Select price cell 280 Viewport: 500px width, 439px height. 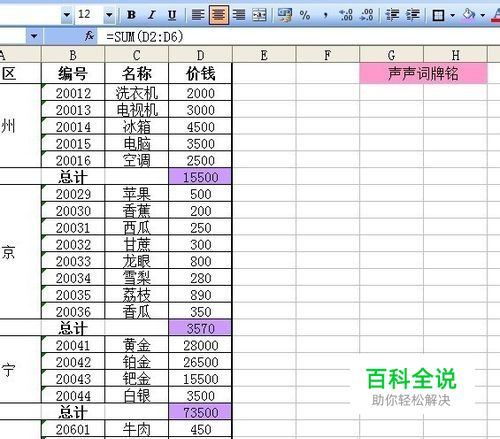[x=200, y=278]
